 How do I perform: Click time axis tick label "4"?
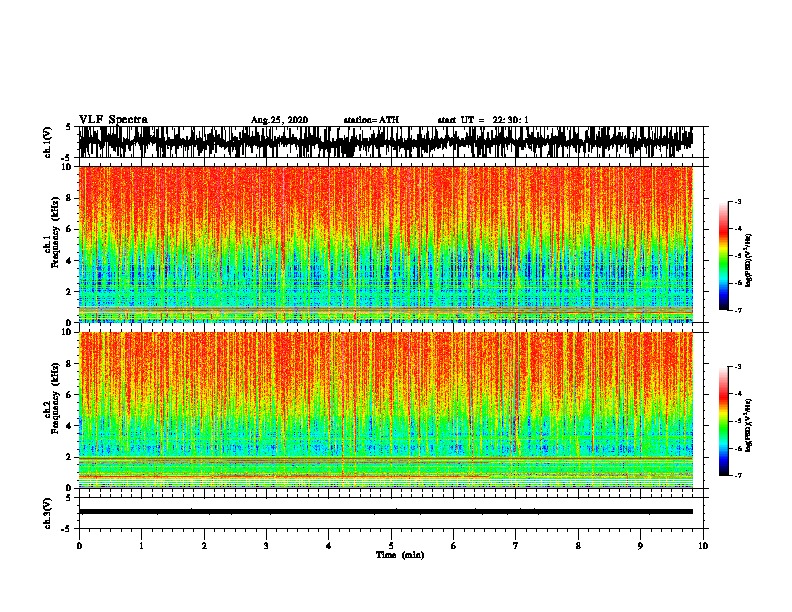(x=329, y=546)
